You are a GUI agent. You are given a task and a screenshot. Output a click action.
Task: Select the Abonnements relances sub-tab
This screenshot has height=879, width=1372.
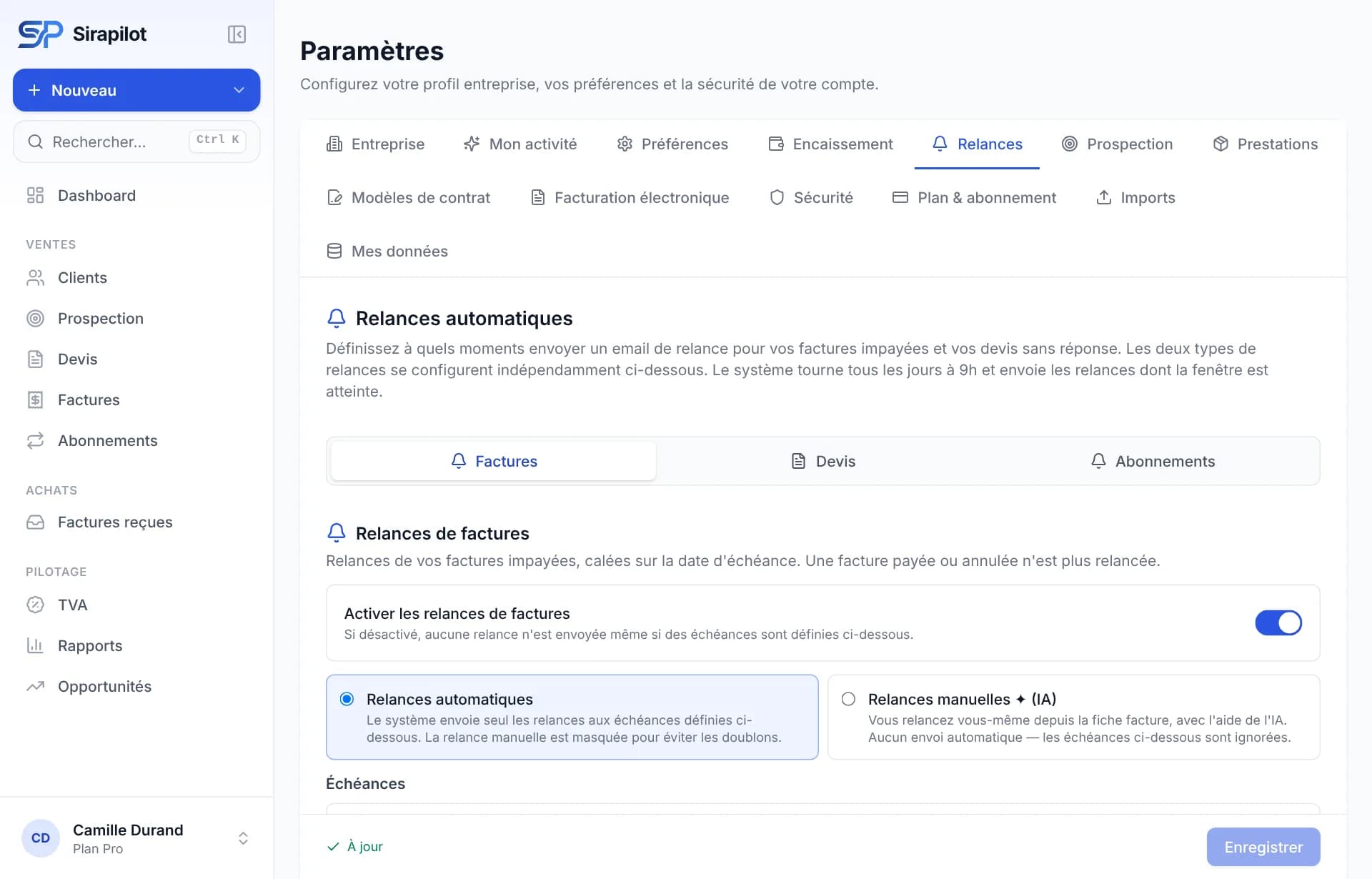(1153, 462)
